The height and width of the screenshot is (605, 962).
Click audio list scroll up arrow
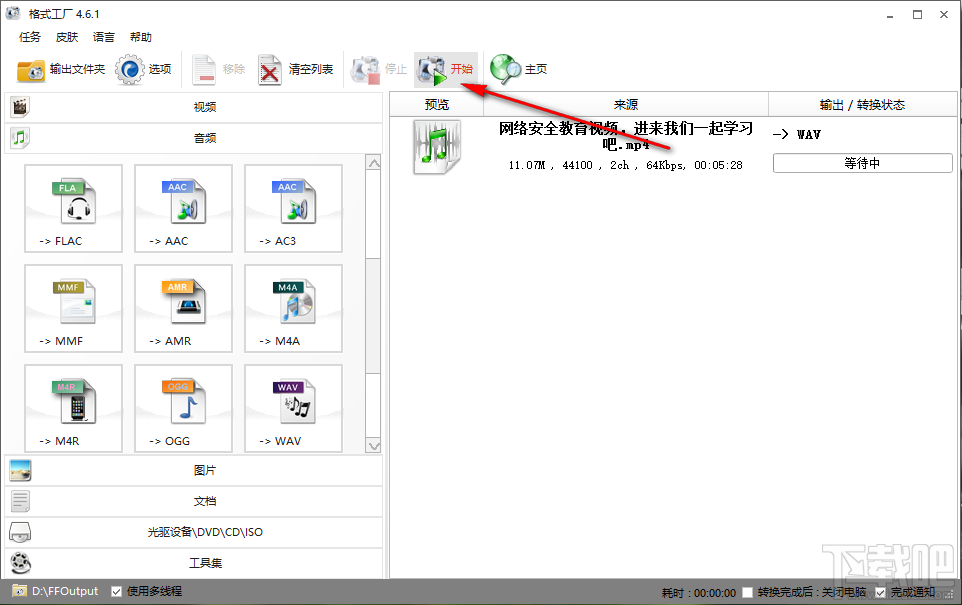tap(373, 163)
